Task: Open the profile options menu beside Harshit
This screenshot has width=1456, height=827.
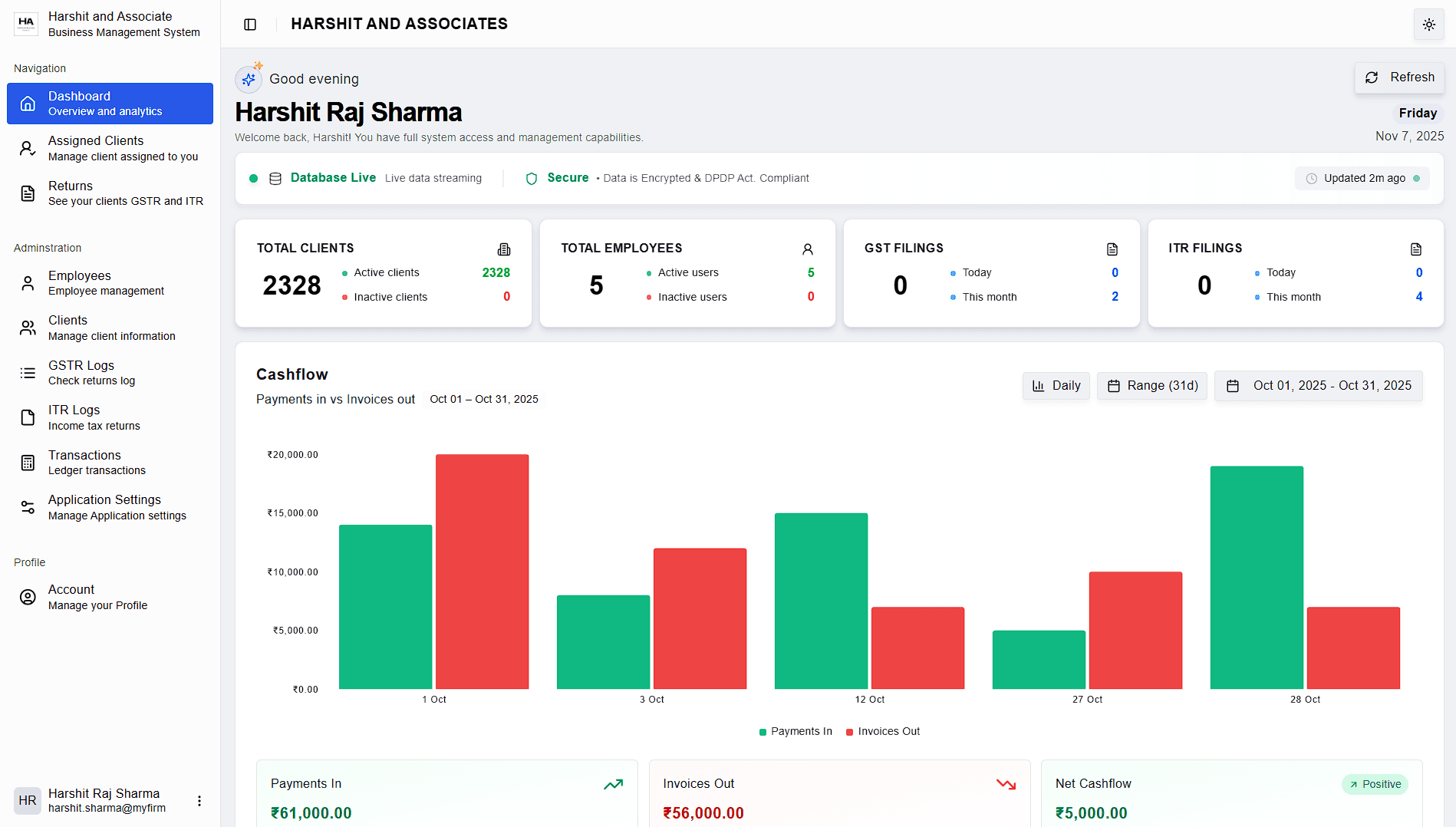Action: tap(199, 800)
